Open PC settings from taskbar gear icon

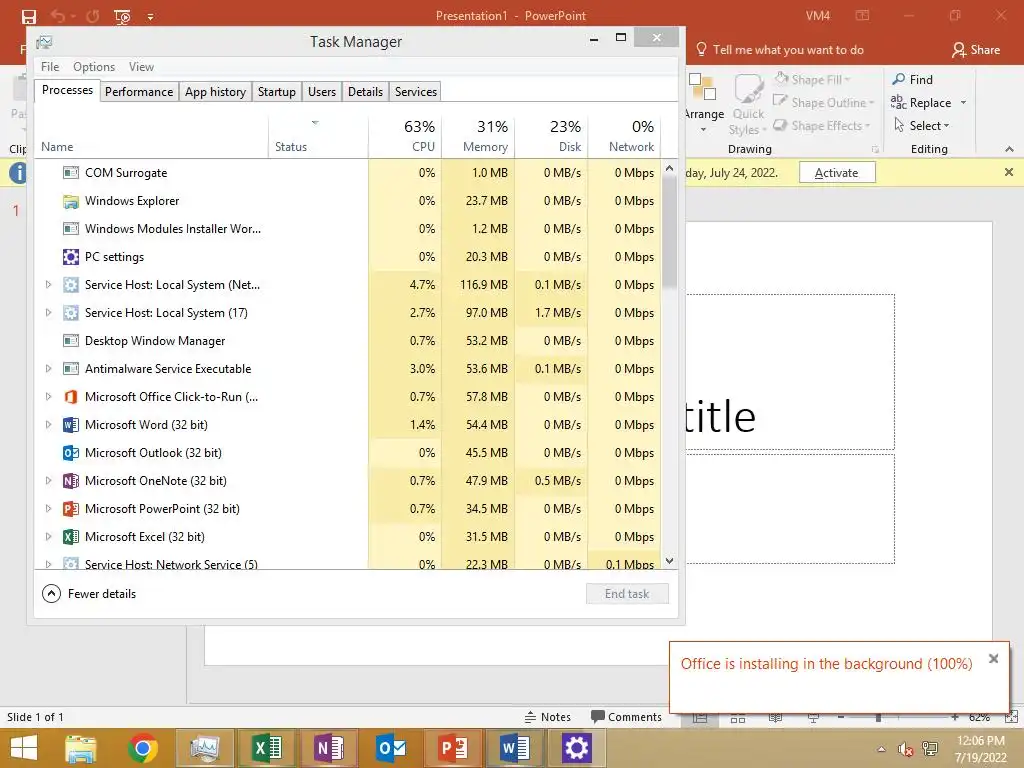coord(577,748)
